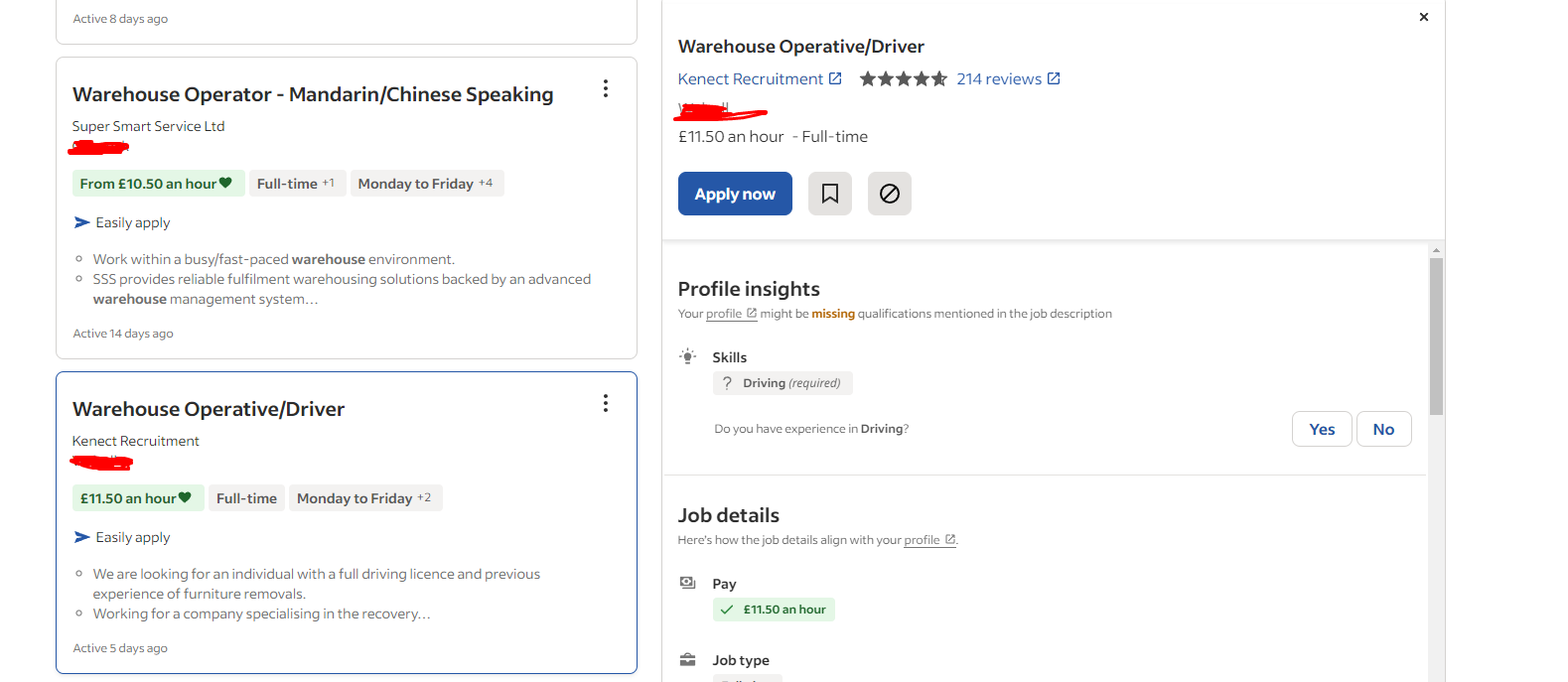
Task: Open the 214 reviews link
Action: point(999,78)
